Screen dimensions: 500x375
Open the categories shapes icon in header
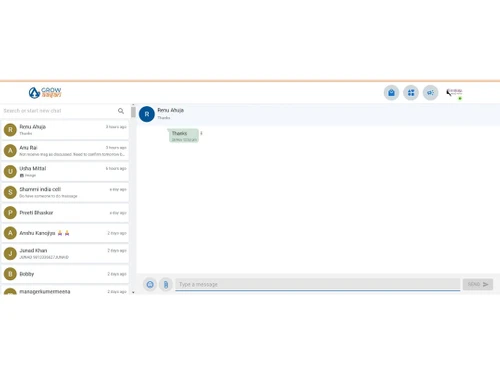(x=411, y=93)
